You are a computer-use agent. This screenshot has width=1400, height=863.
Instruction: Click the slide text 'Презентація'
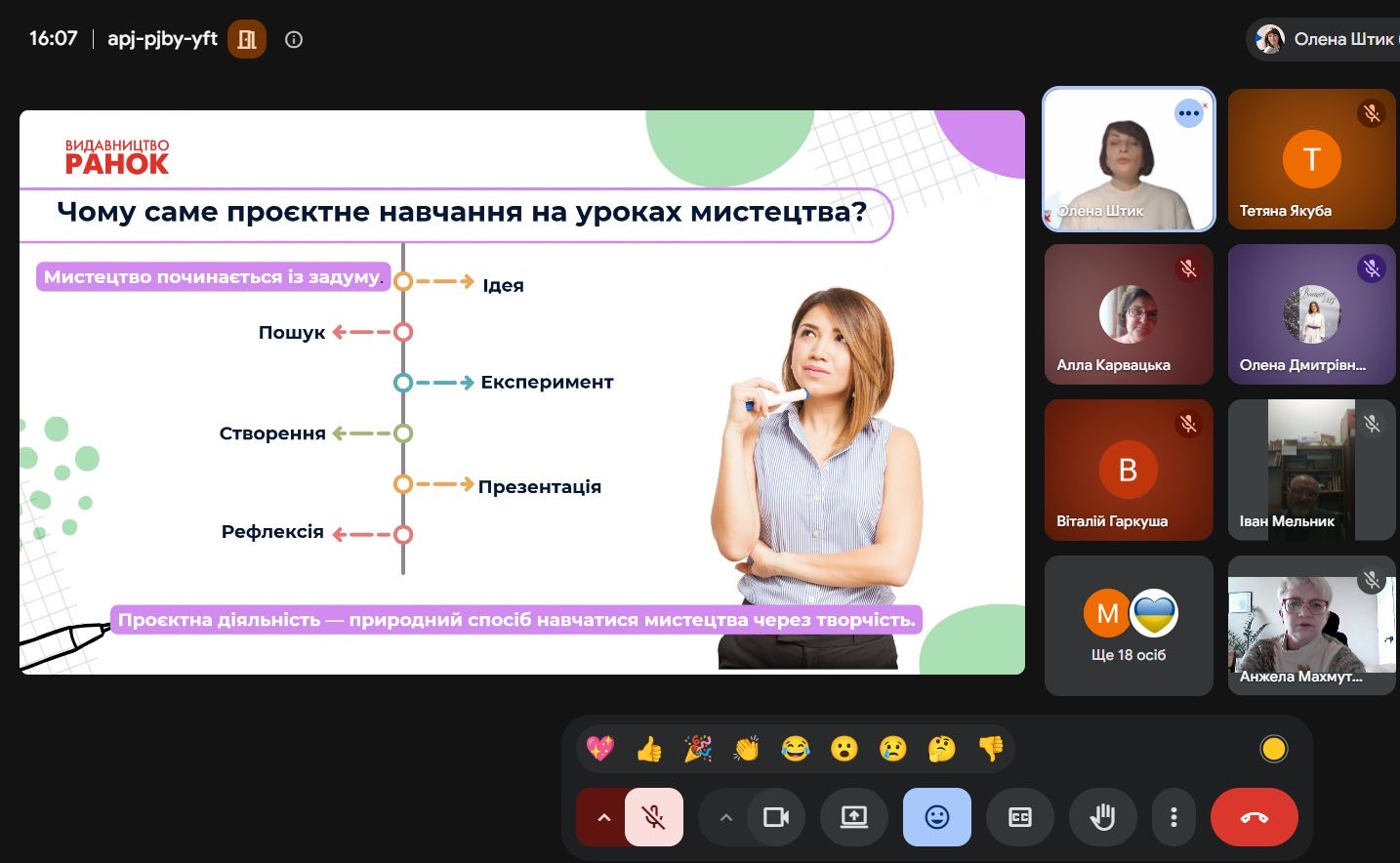coord(539,486)
